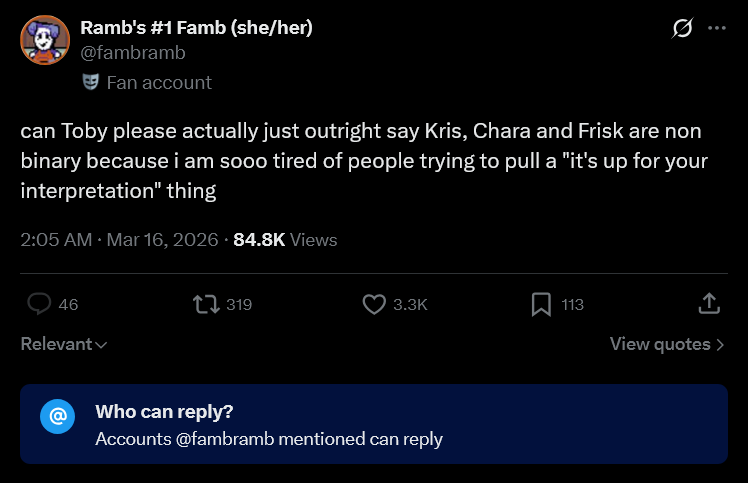Click the reply speech bubble icon
Screen dimensions: 748x483
39,304
